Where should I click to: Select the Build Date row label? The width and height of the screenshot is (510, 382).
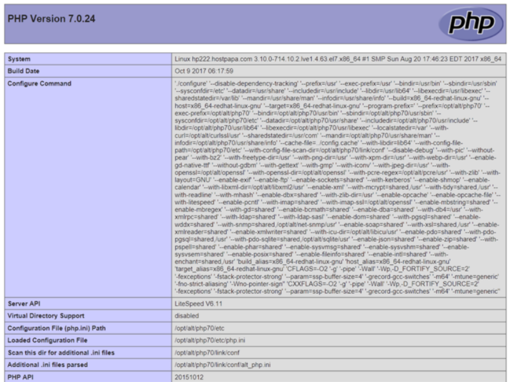[23, 71]
